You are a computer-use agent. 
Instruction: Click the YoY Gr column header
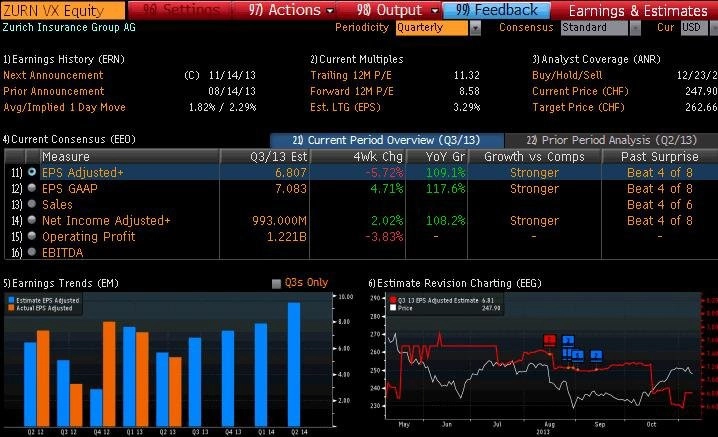(x=437, y=157)
